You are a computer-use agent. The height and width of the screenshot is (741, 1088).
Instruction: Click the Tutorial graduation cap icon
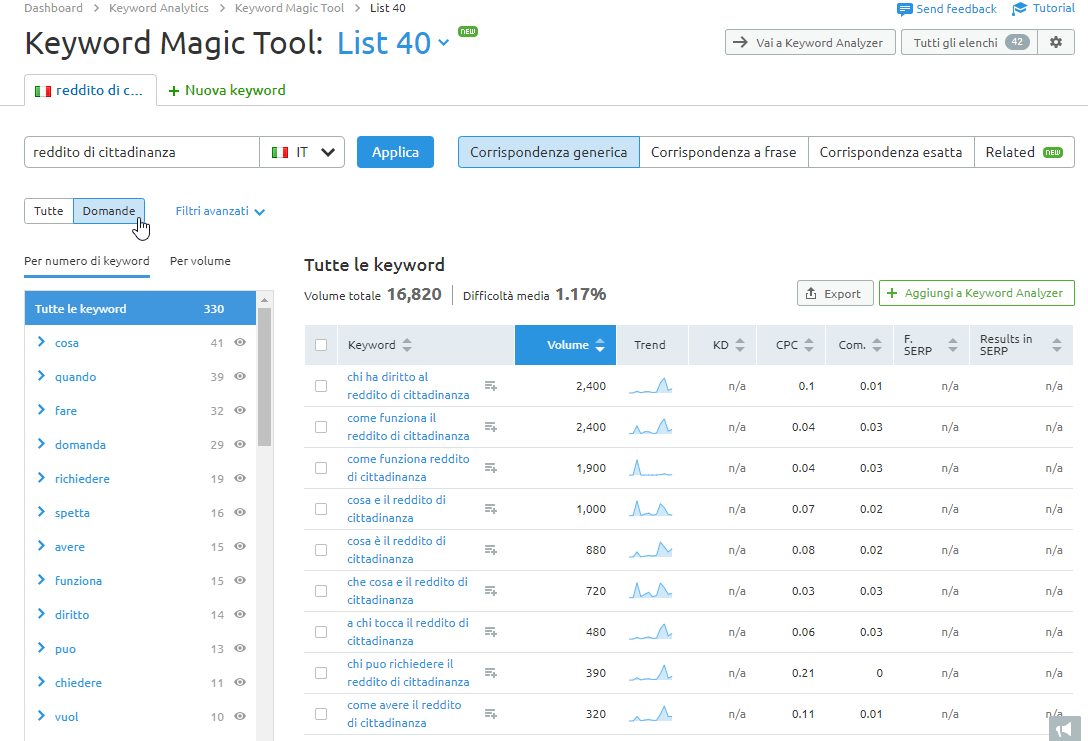(1019, 9)
